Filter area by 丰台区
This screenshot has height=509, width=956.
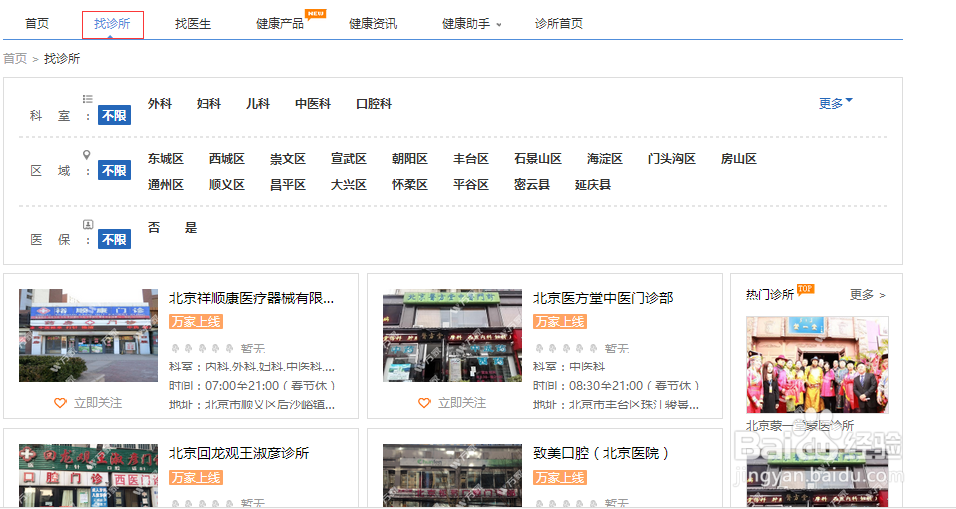tap(471, 158)
